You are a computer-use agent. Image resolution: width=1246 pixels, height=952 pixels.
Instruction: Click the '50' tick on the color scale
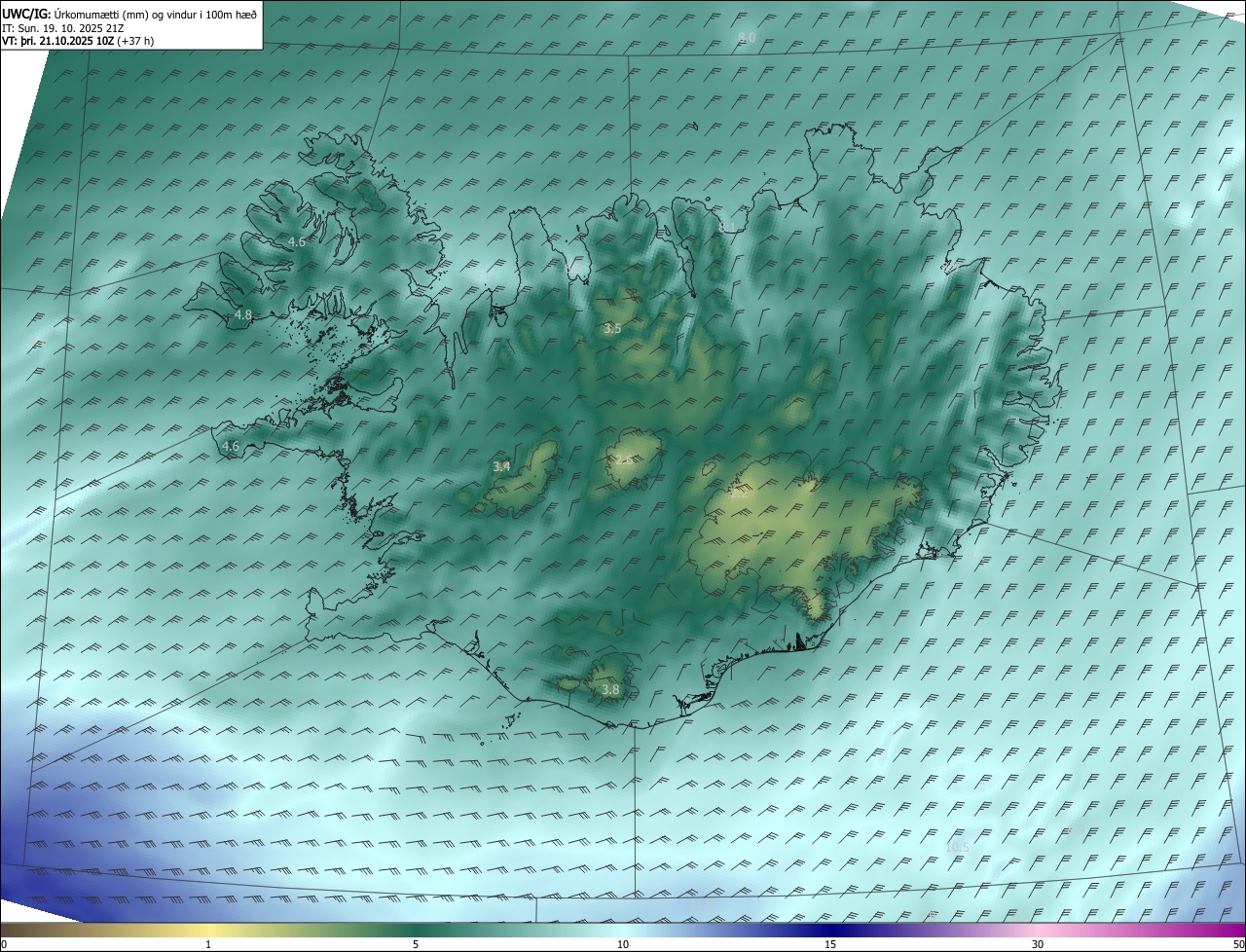(x=1238, y=944)
